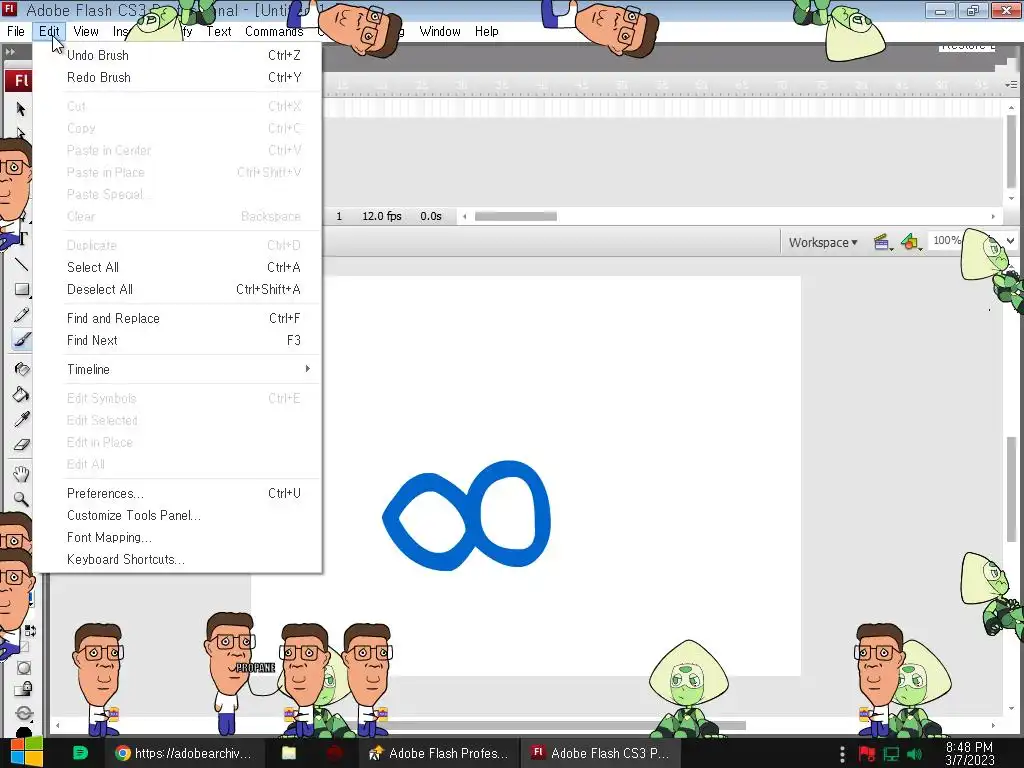Open the Edit Scene clapperboard dropdown
This screenshot has width=1024, height=768.
(x=883, y=242)
